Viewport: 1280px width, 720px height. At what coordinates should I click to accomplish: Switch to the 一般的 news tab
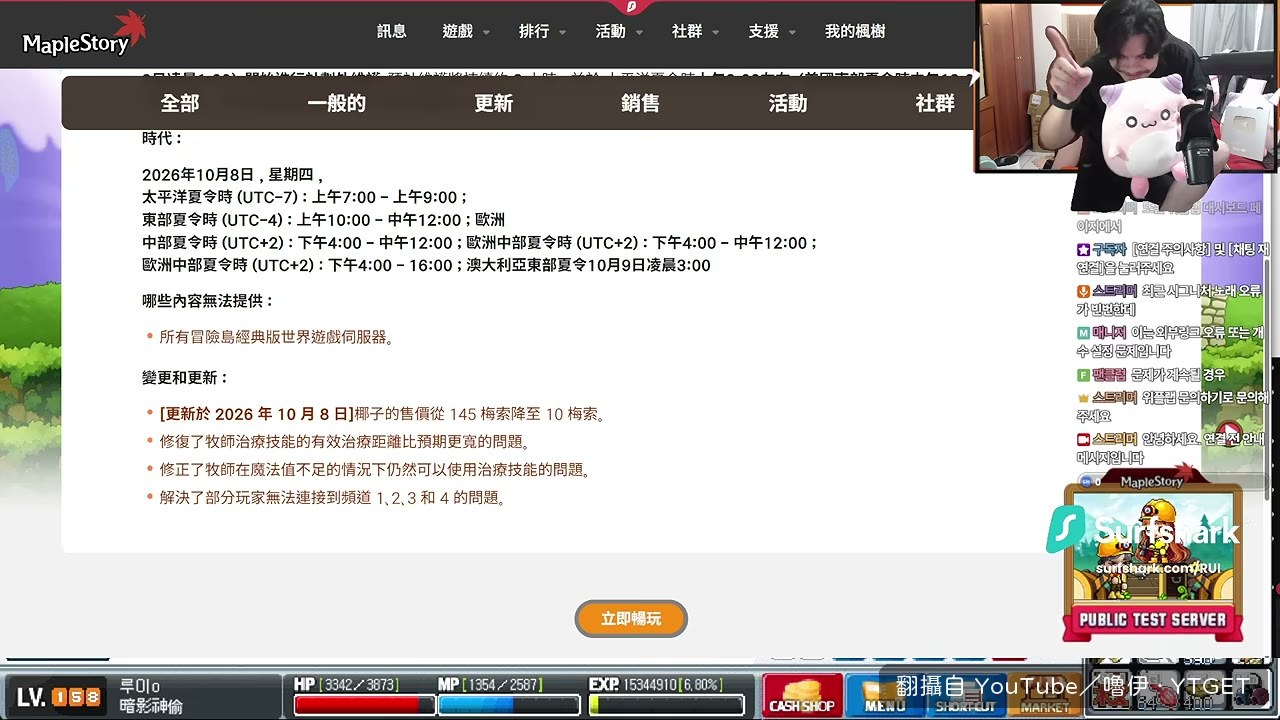pos(337,103)
